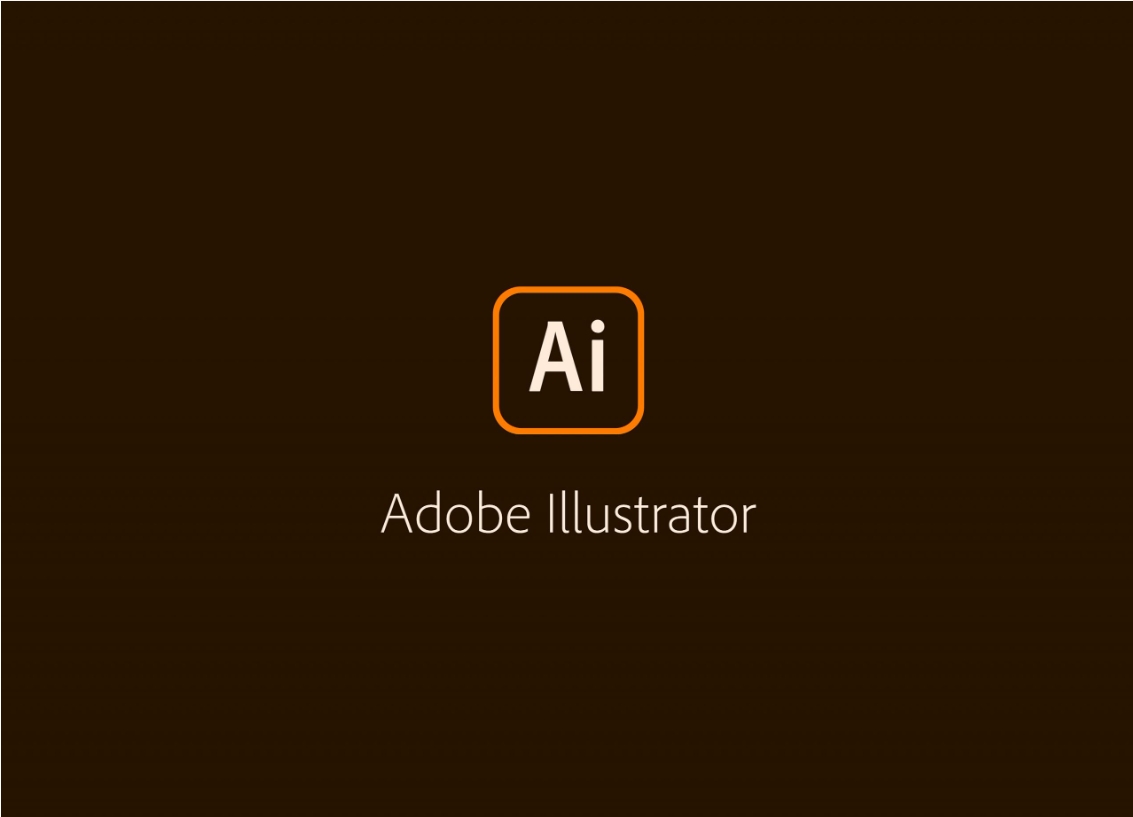
Task: Click the orange rounded border's top edge
Action: 568,290
